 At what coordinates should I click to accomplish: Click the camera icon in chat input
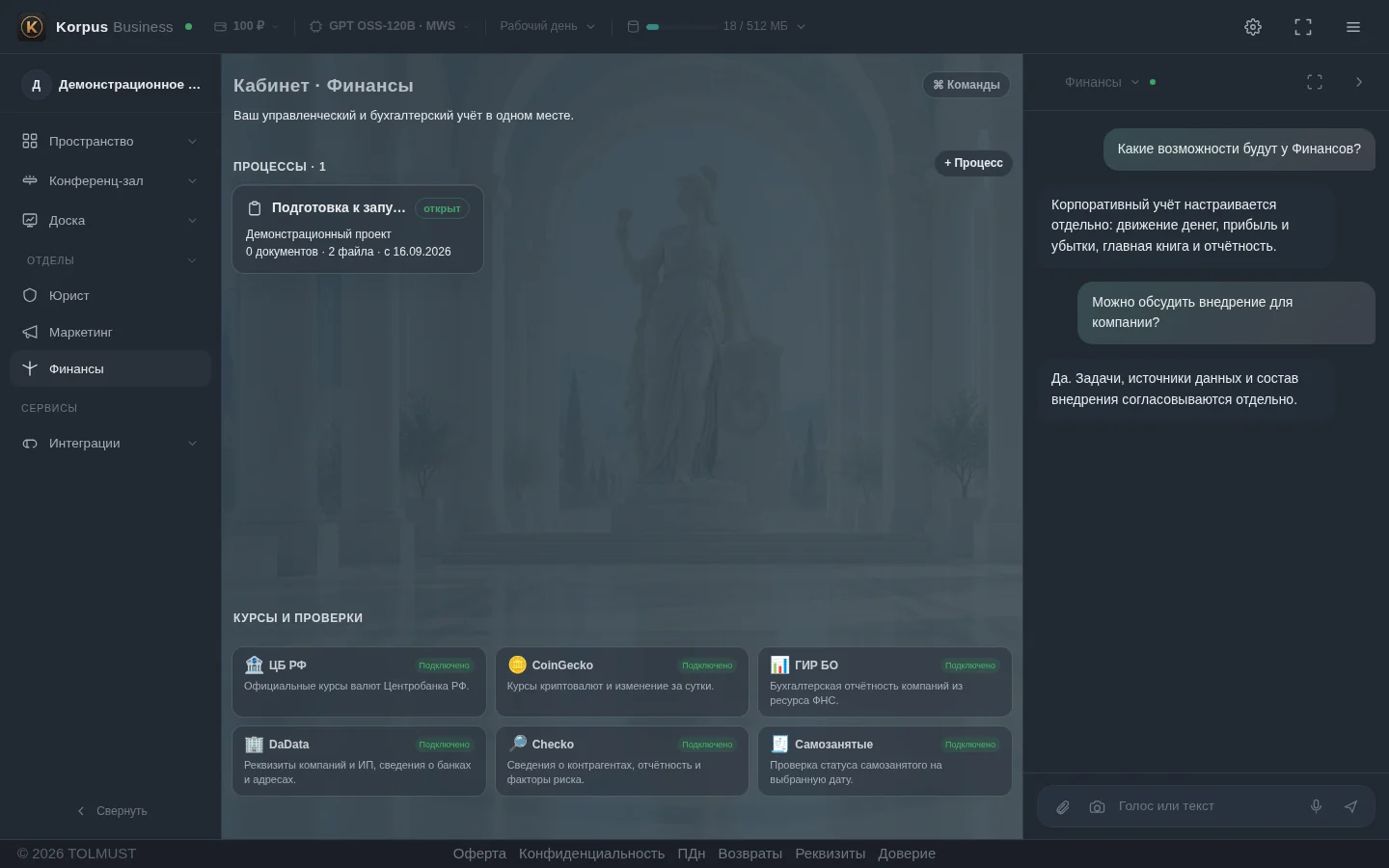point(1097,807)
